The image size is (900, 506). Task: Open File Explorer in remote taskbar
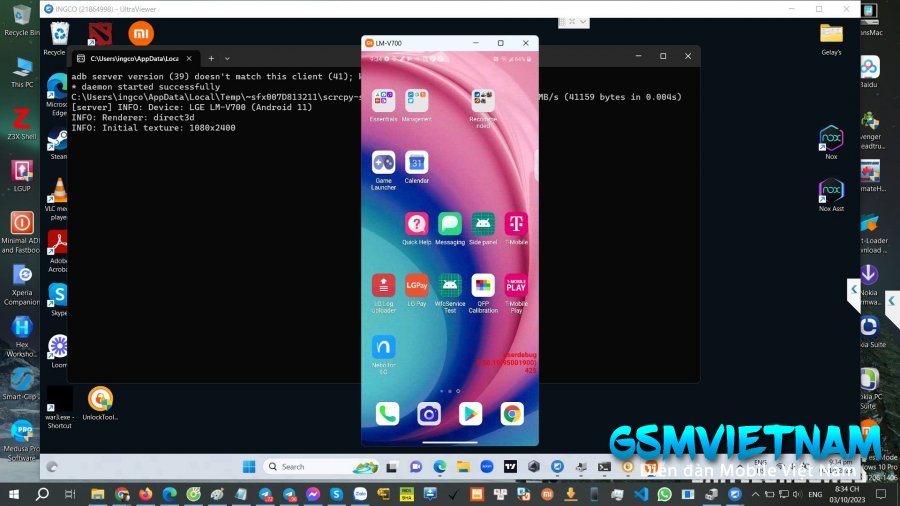coord(463,466)
